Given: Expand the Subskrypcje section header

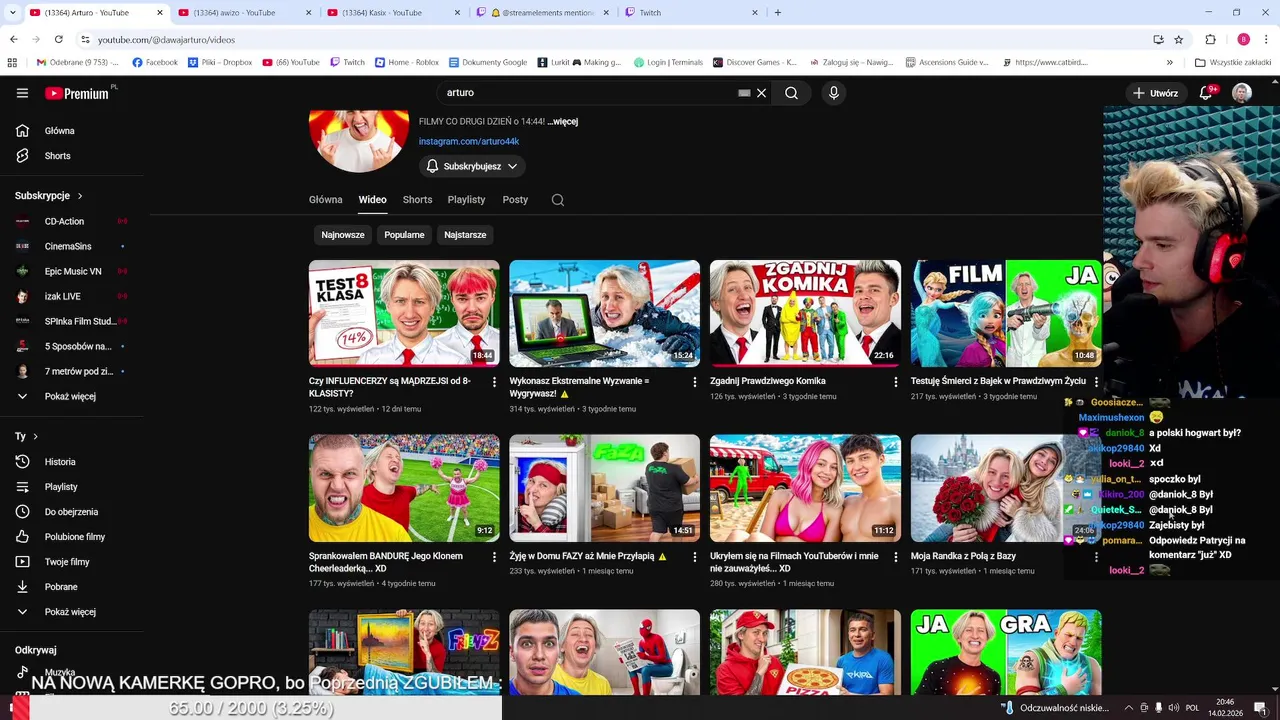Looking at the screenshot, I should click(49, 196).
